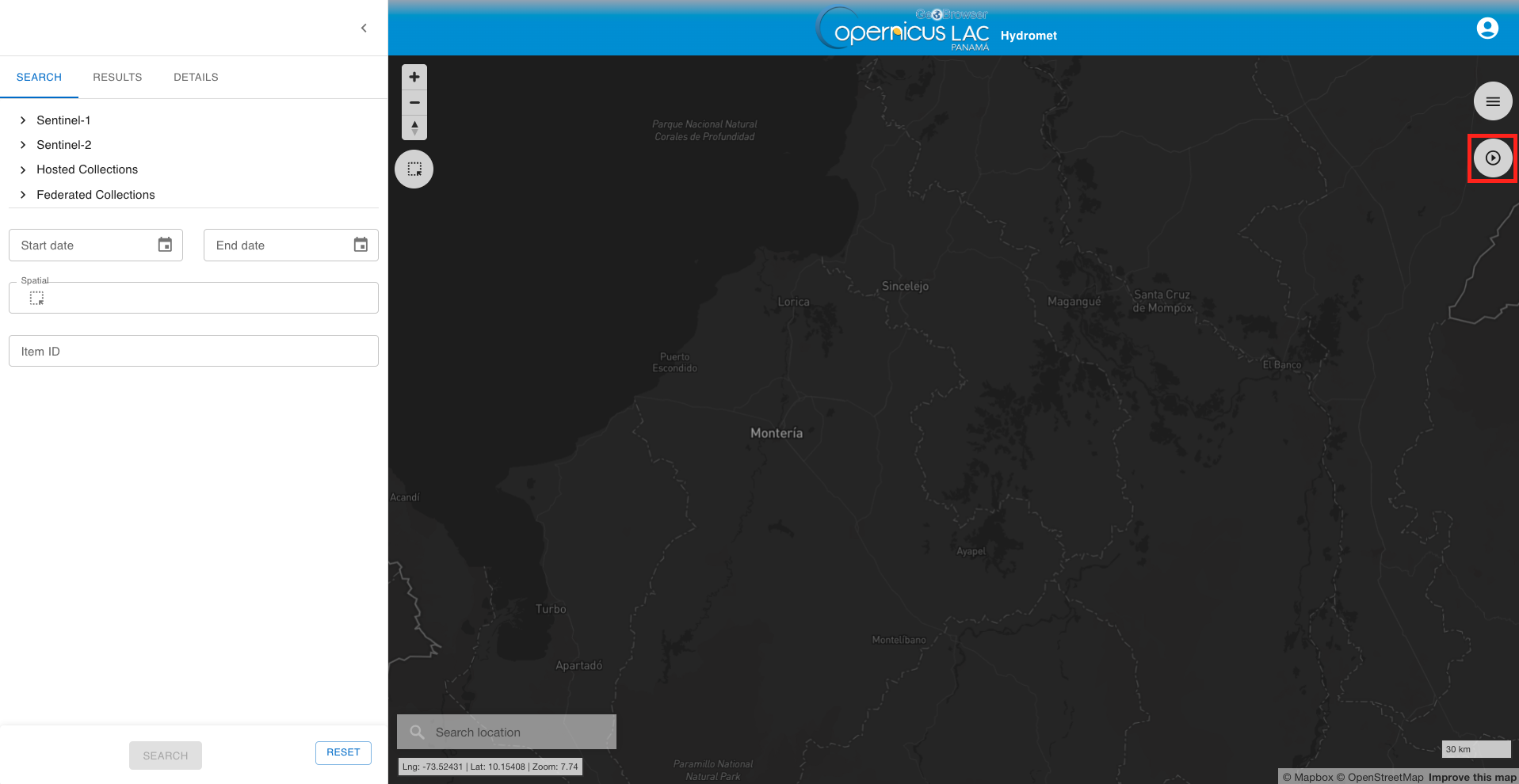Click the play timeline button

(x=1493, y=158)
